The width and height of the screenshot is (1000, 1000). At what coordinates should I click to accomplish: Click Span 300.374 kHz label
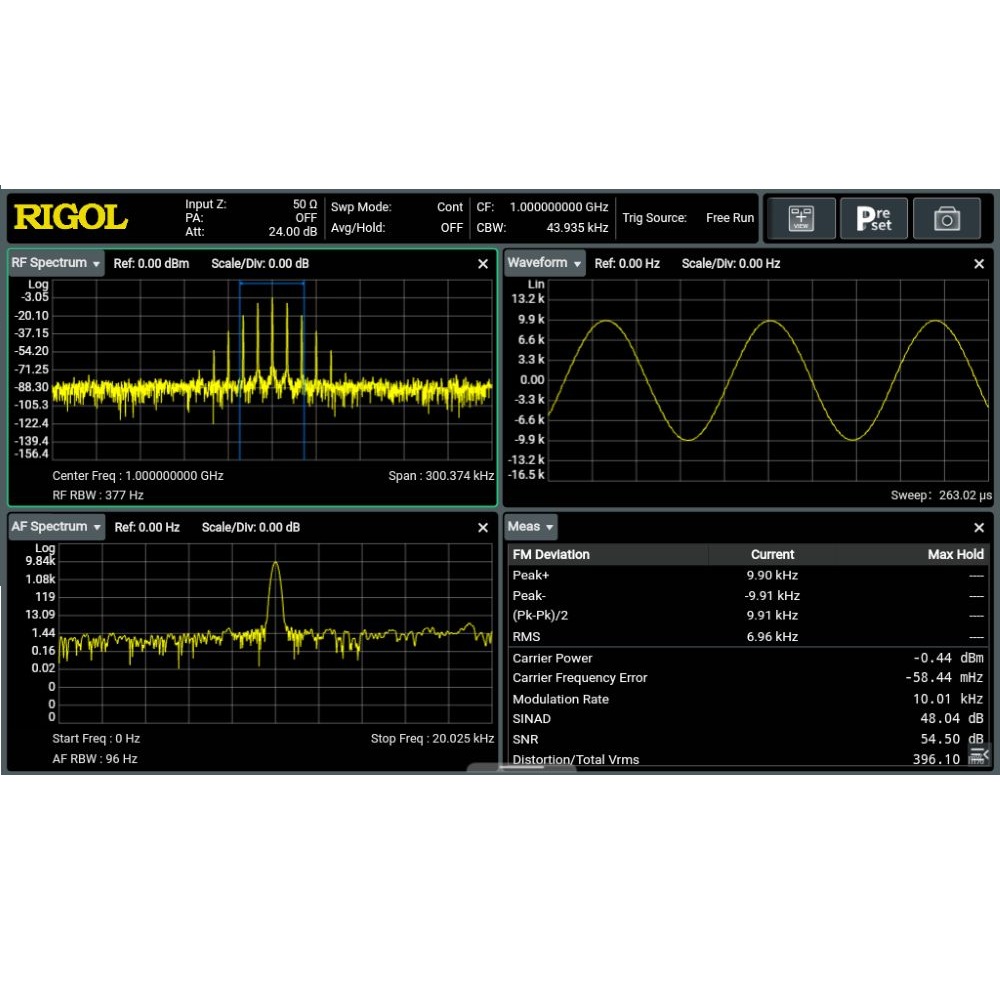click(x=441, y=476)
